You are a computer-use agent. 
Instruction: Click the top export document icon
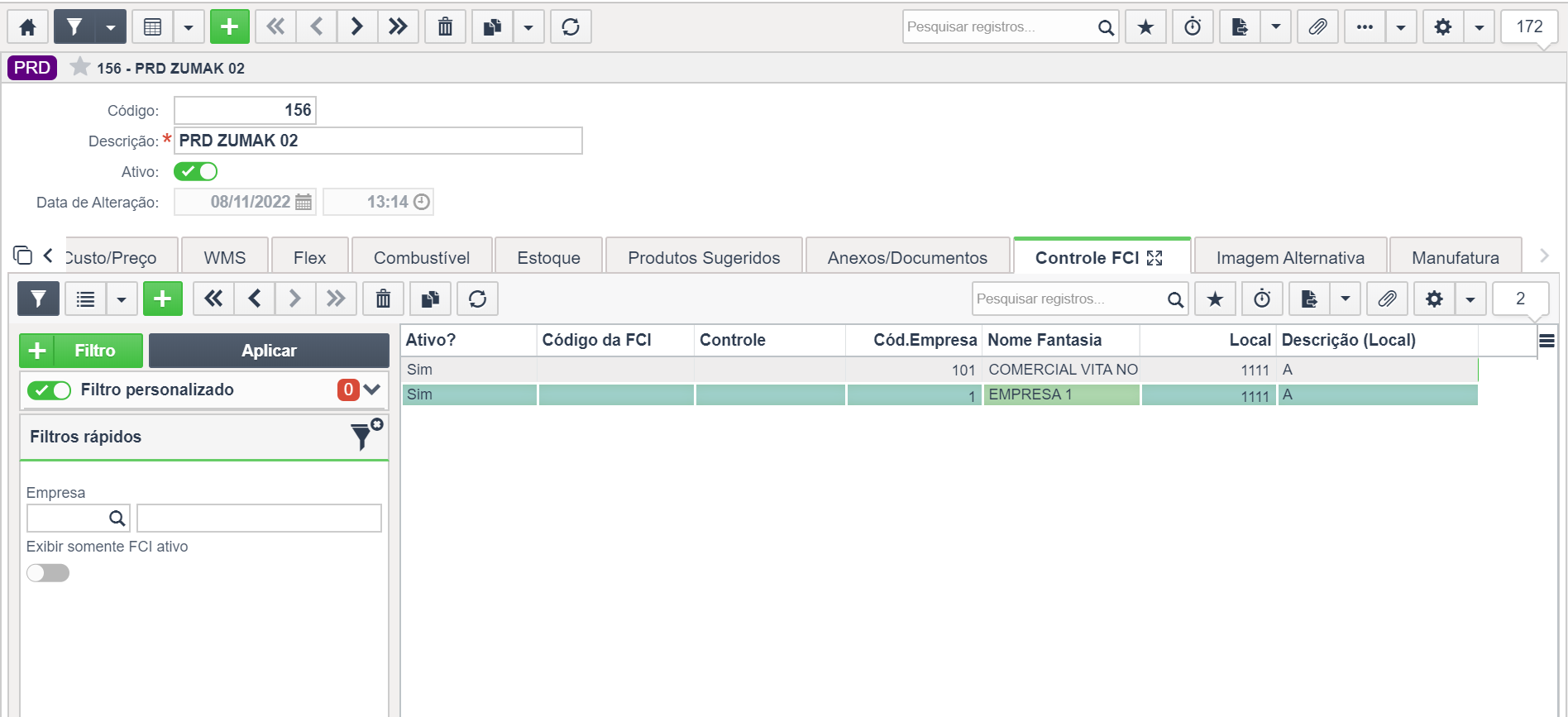pyautogui.click(x=1240, y=27)
